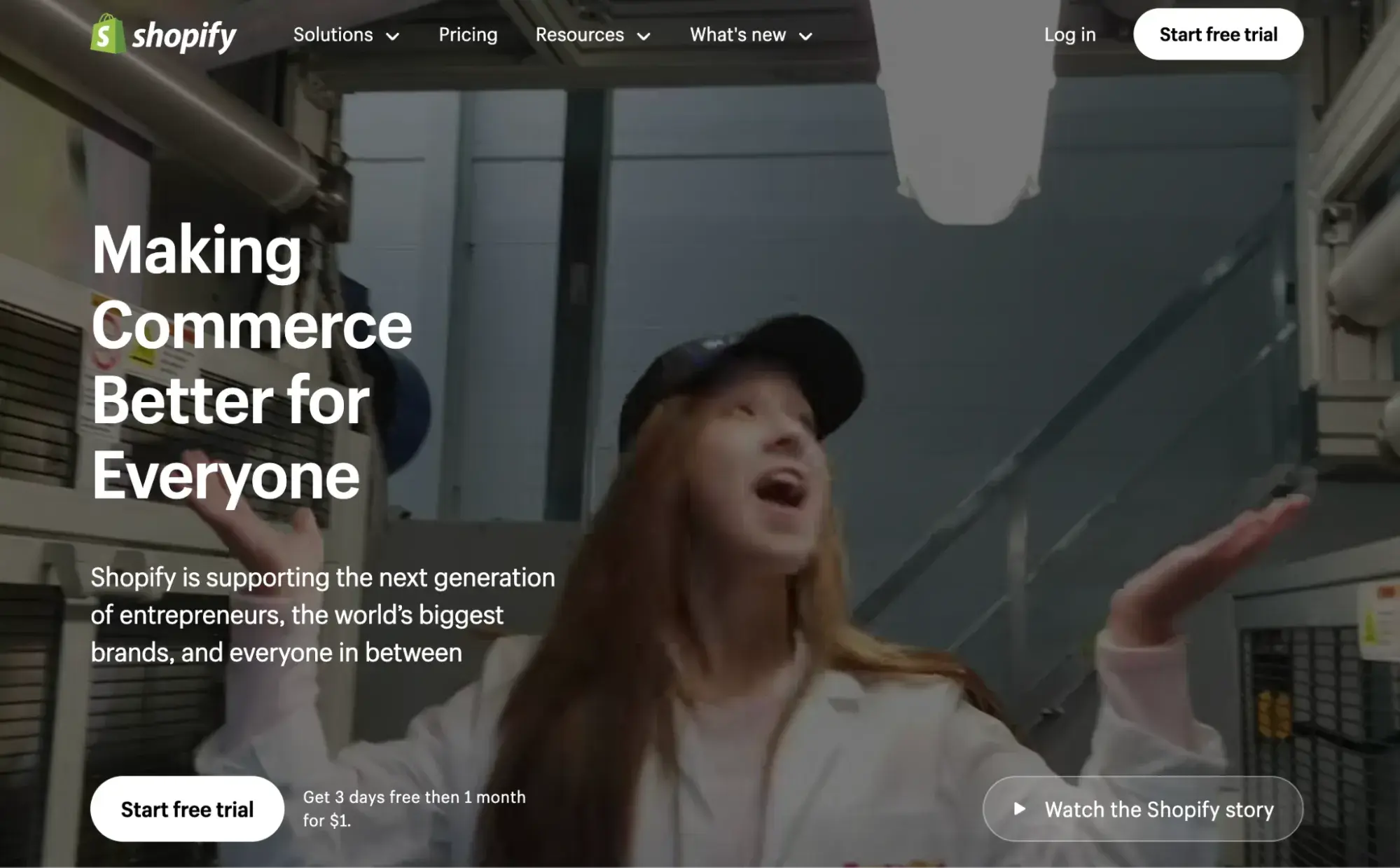Click the Log in link

[x=1069, y=34]
